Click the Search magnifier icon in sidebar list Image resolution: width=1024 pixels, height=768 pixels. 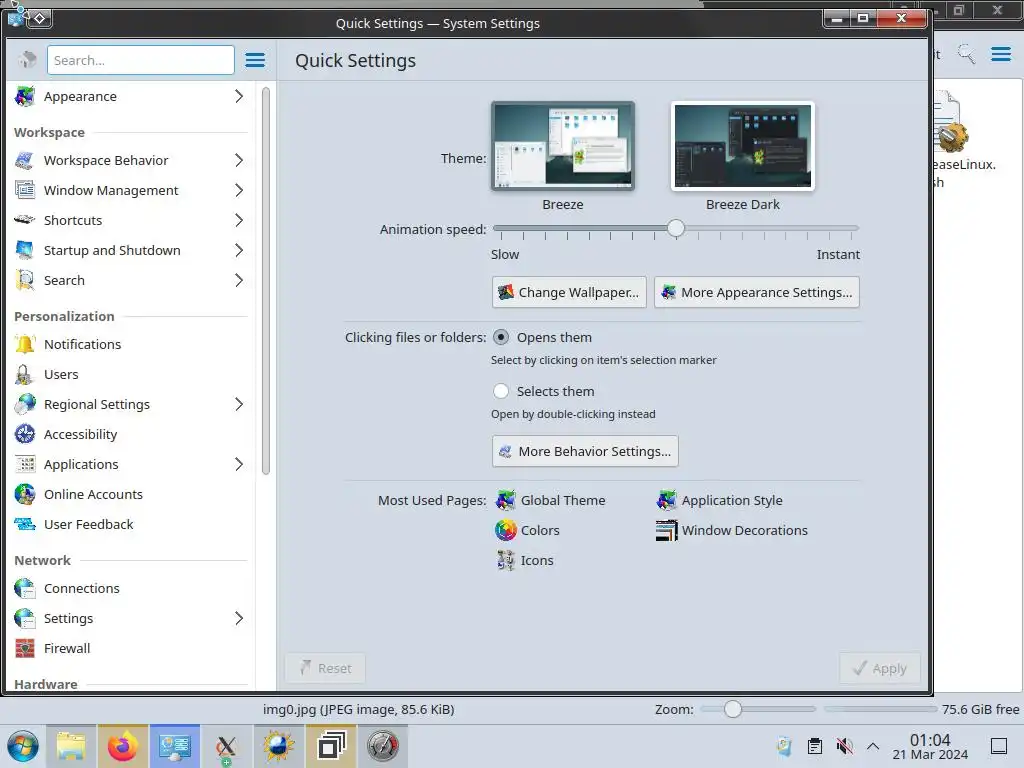(25, 280)
